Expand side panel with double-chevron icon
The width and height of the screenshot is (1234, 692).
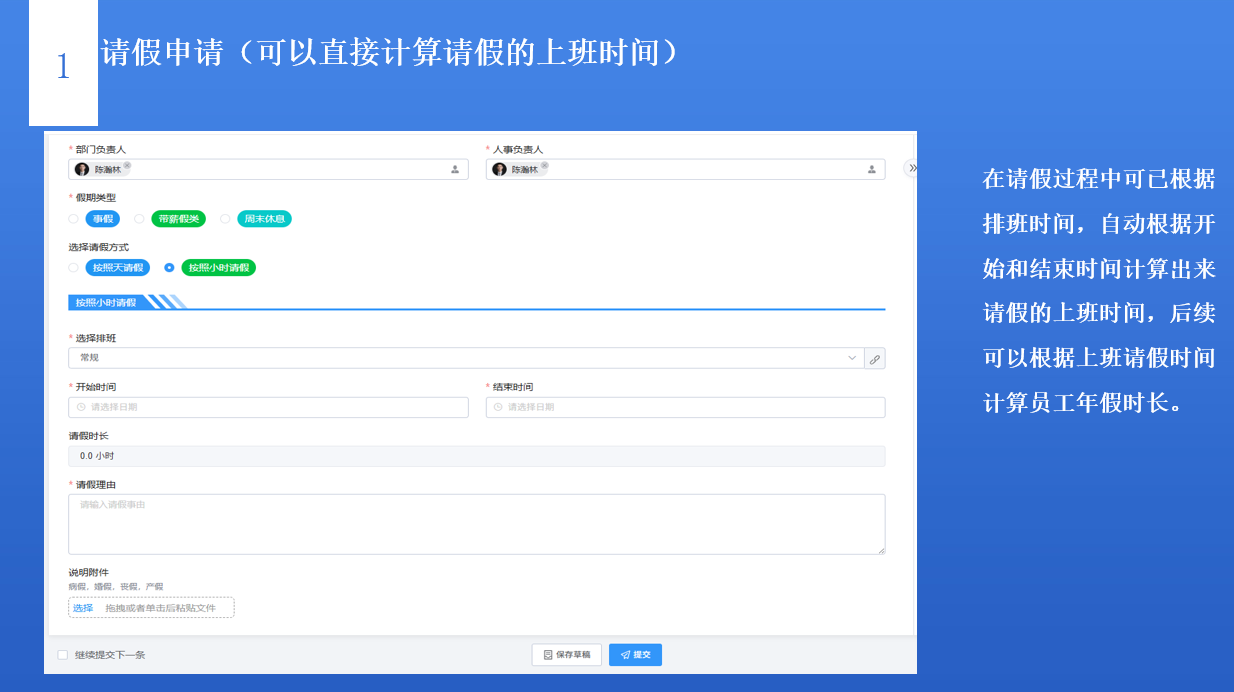(912, 168)
